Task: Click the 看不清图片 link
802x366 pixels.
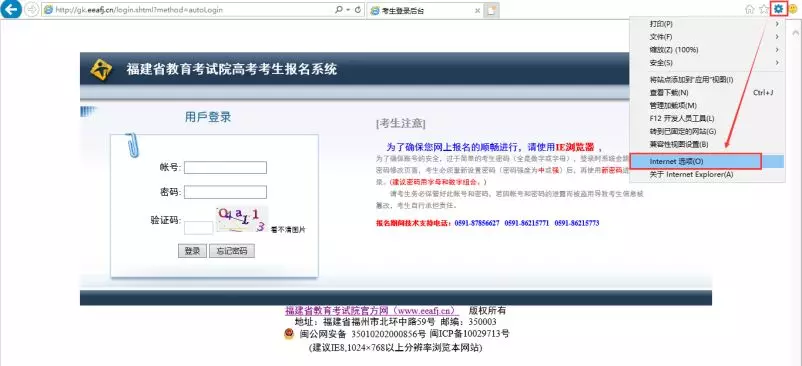Action: (x=288, y=230)
